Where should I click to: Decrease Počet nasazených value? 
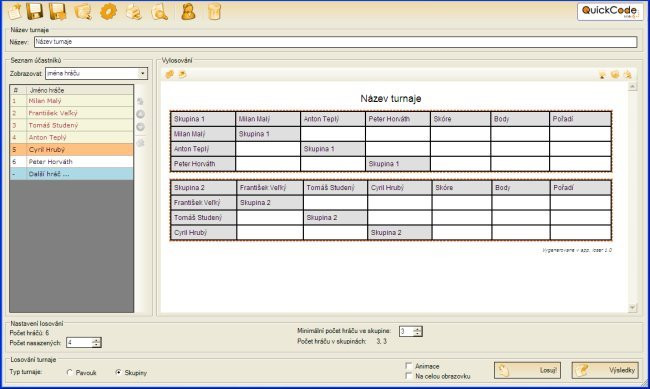pos(96,345)
